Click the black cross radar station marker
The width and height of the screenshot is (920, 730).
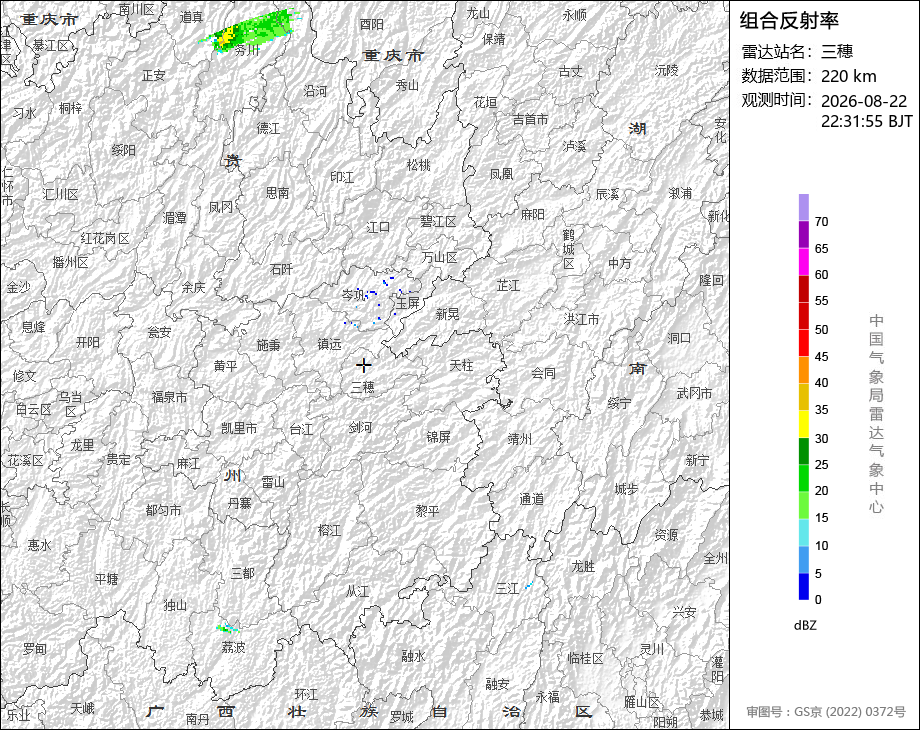click(x=364, y=366)
